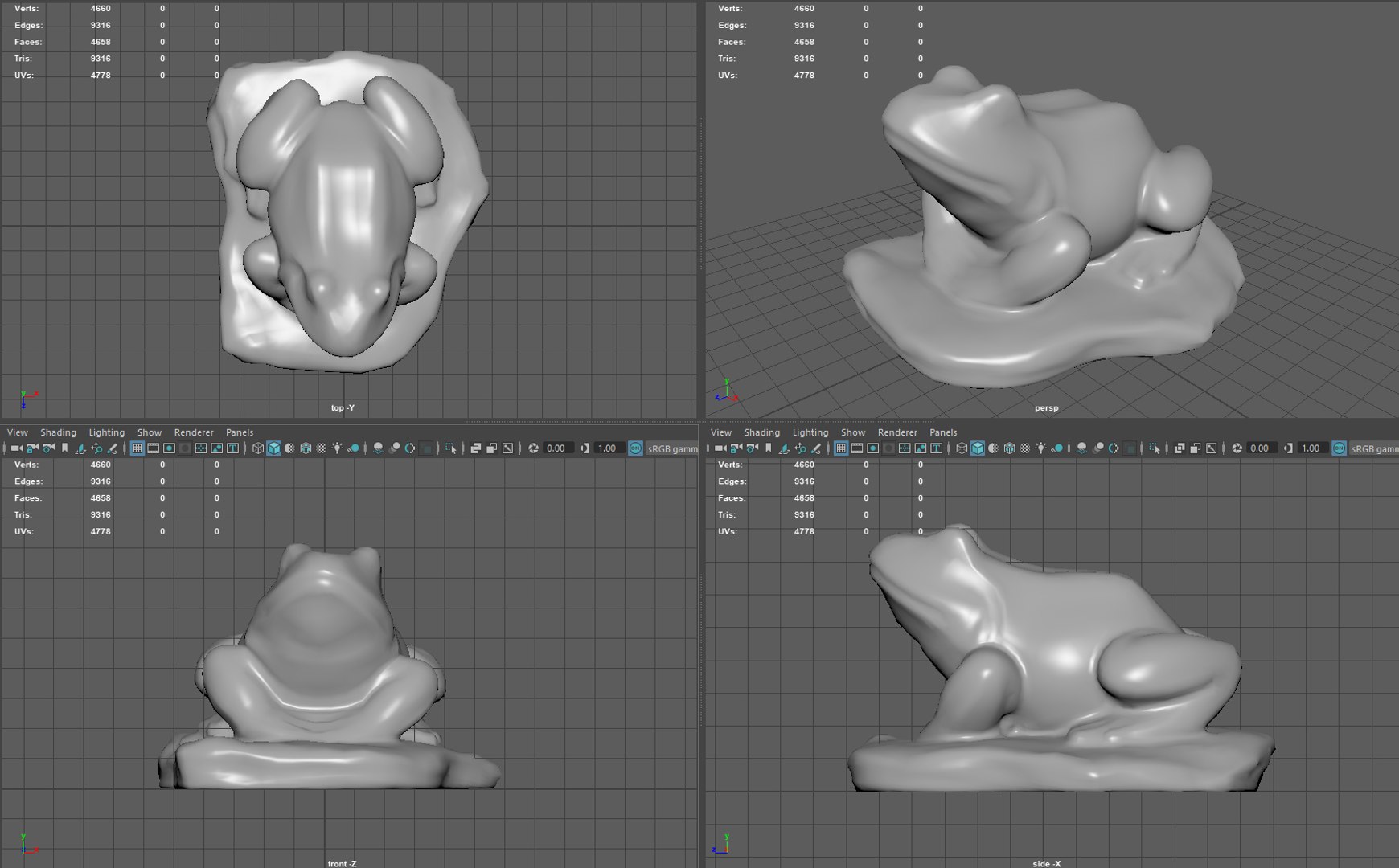The height and width of the screenshot is (868, 1399).
Task: Click Use All Lights in front panel toolbar
Action: click(338, 448)
